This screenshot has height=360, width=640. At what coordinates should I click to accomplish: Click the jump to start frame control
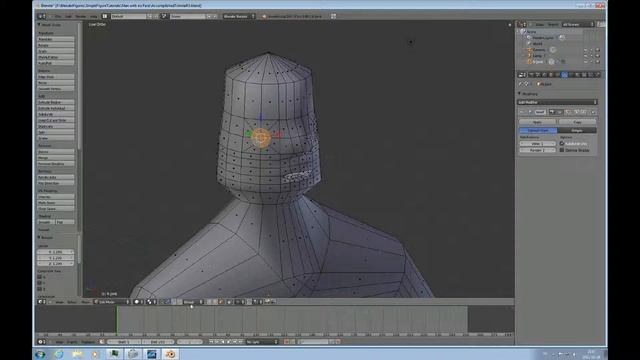(212, 342)
